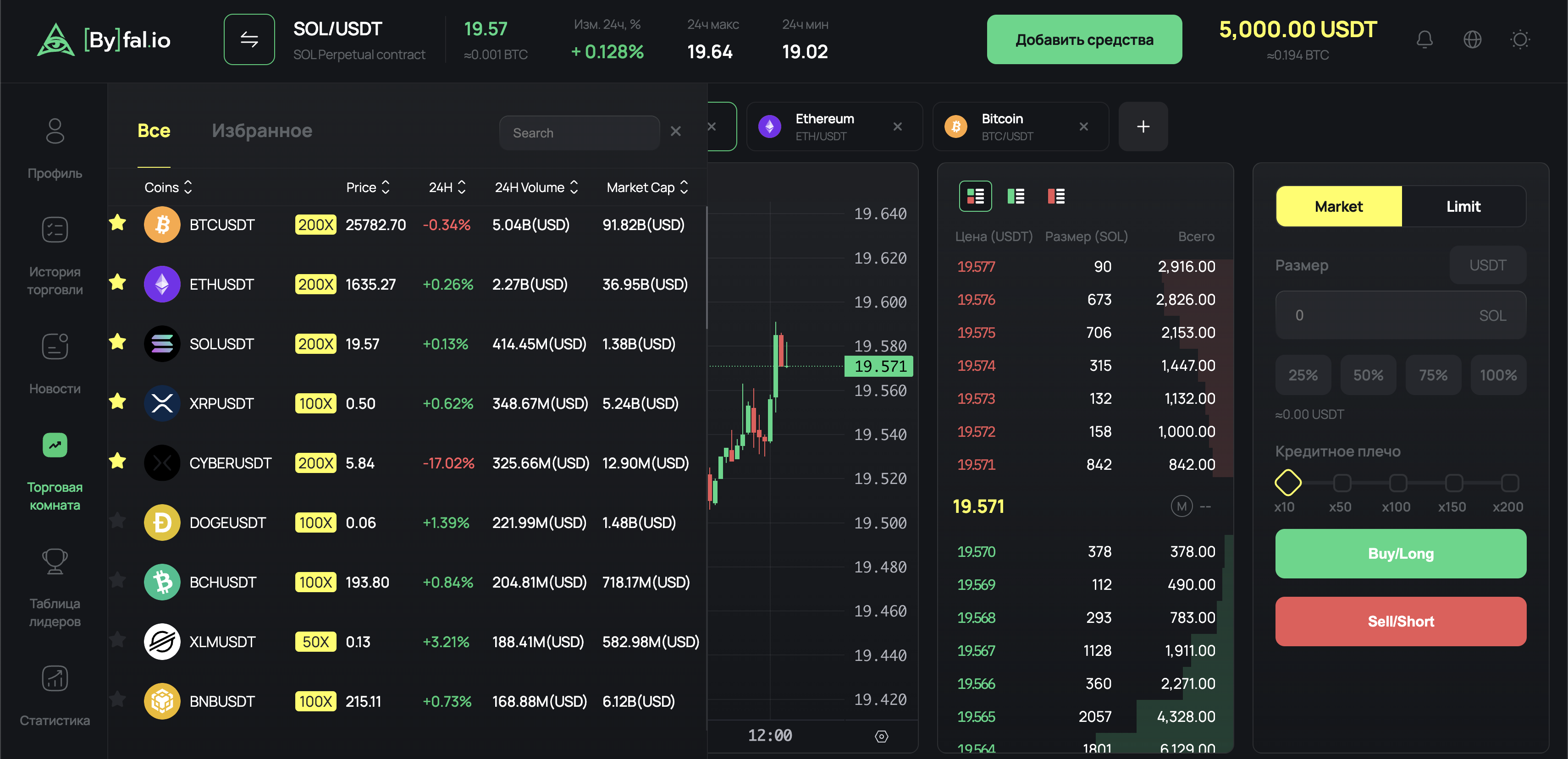
Task: Open Статистика chart icon
Action: [55, 678]
